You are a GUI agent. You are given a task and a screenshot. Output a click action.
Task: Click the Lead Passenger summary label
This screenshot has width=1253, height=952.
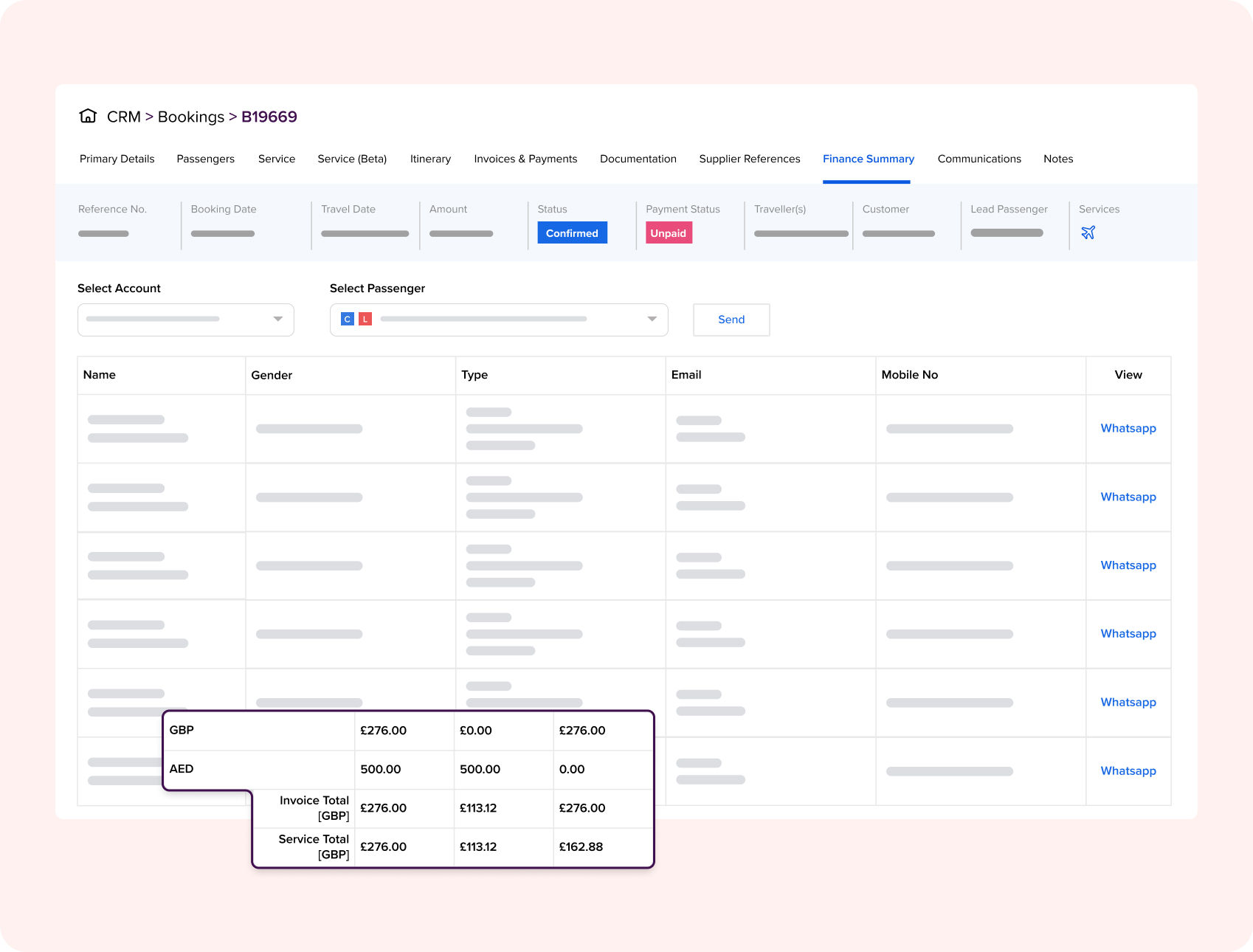pyautogui.click(x=1009, y=209)
